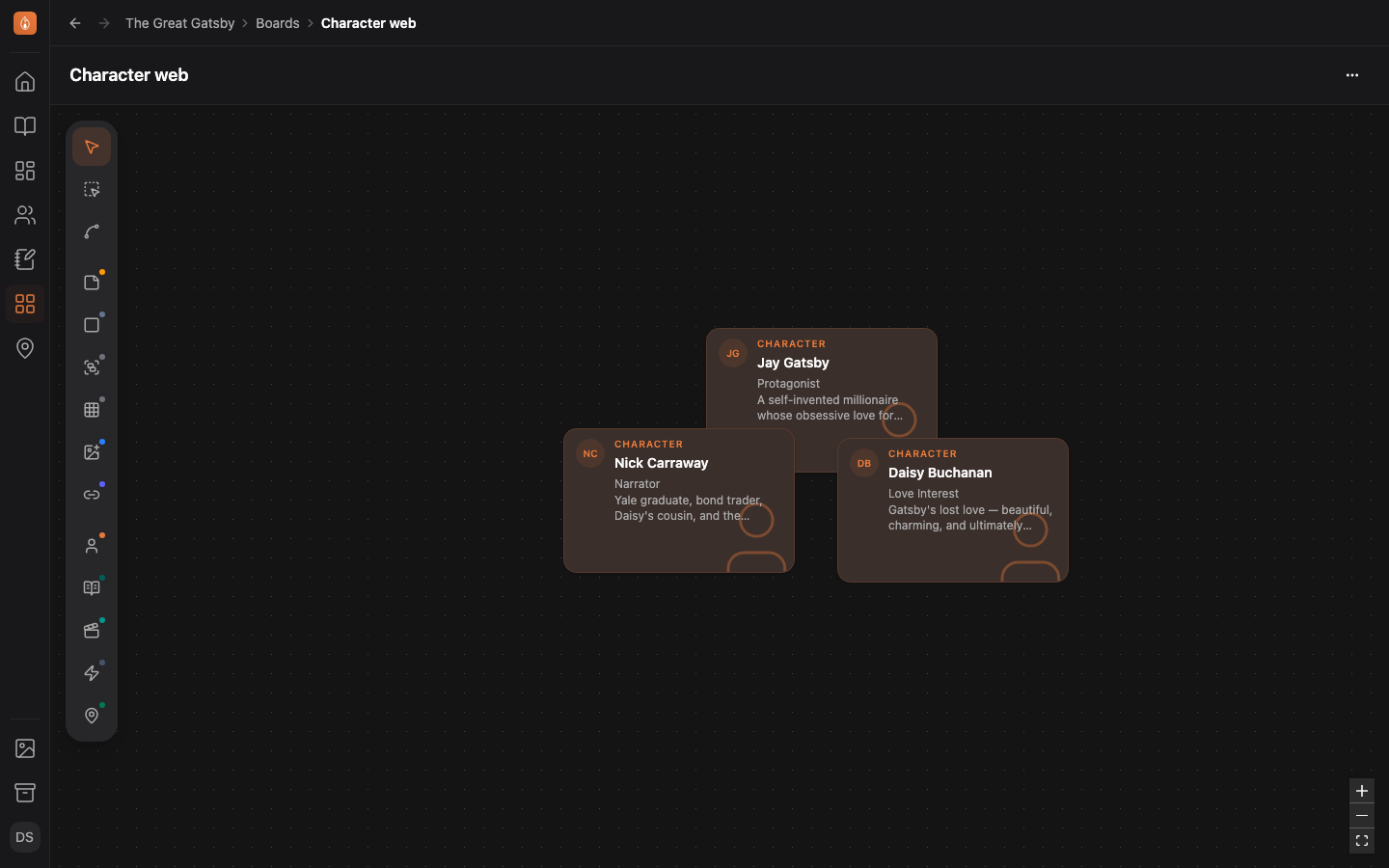Open the Characters people icon in sidebar

(25, 215)
